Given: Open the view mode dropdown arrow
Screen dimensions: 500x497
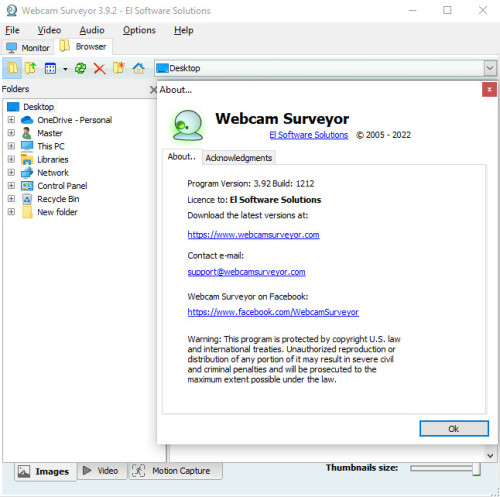Looking at the screenshot, I should [65, 69].
